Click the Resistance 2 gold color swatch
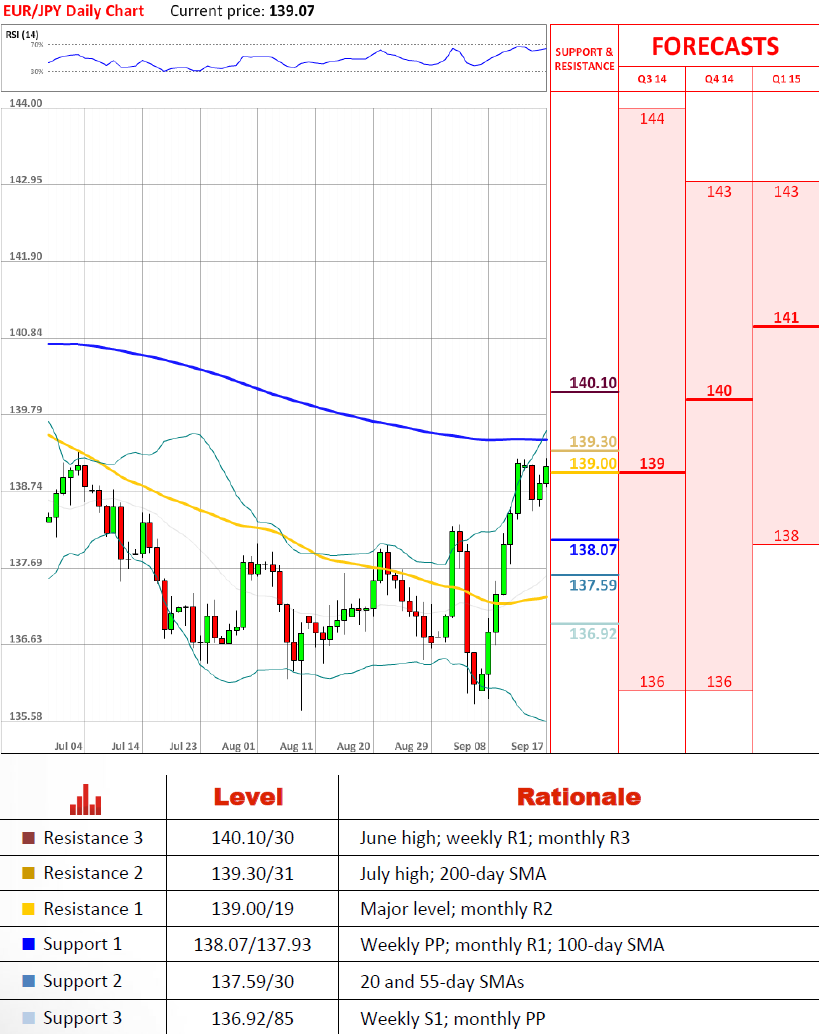The height and width of the screenshot is (1034, 819). (x=28, y=873)
